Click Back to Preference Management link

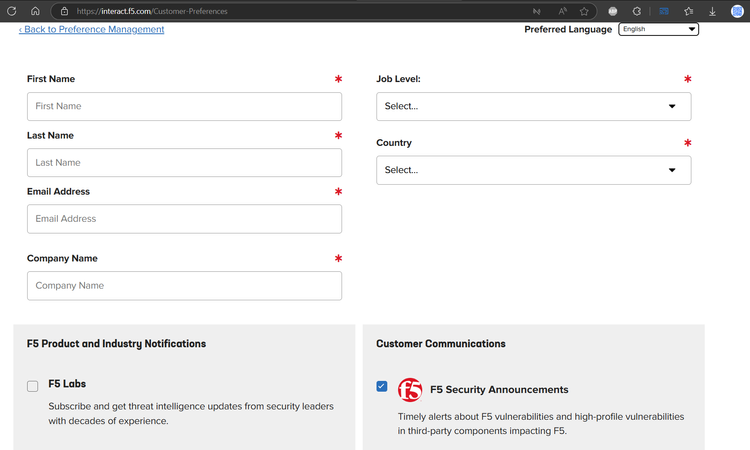coord(92,29)
